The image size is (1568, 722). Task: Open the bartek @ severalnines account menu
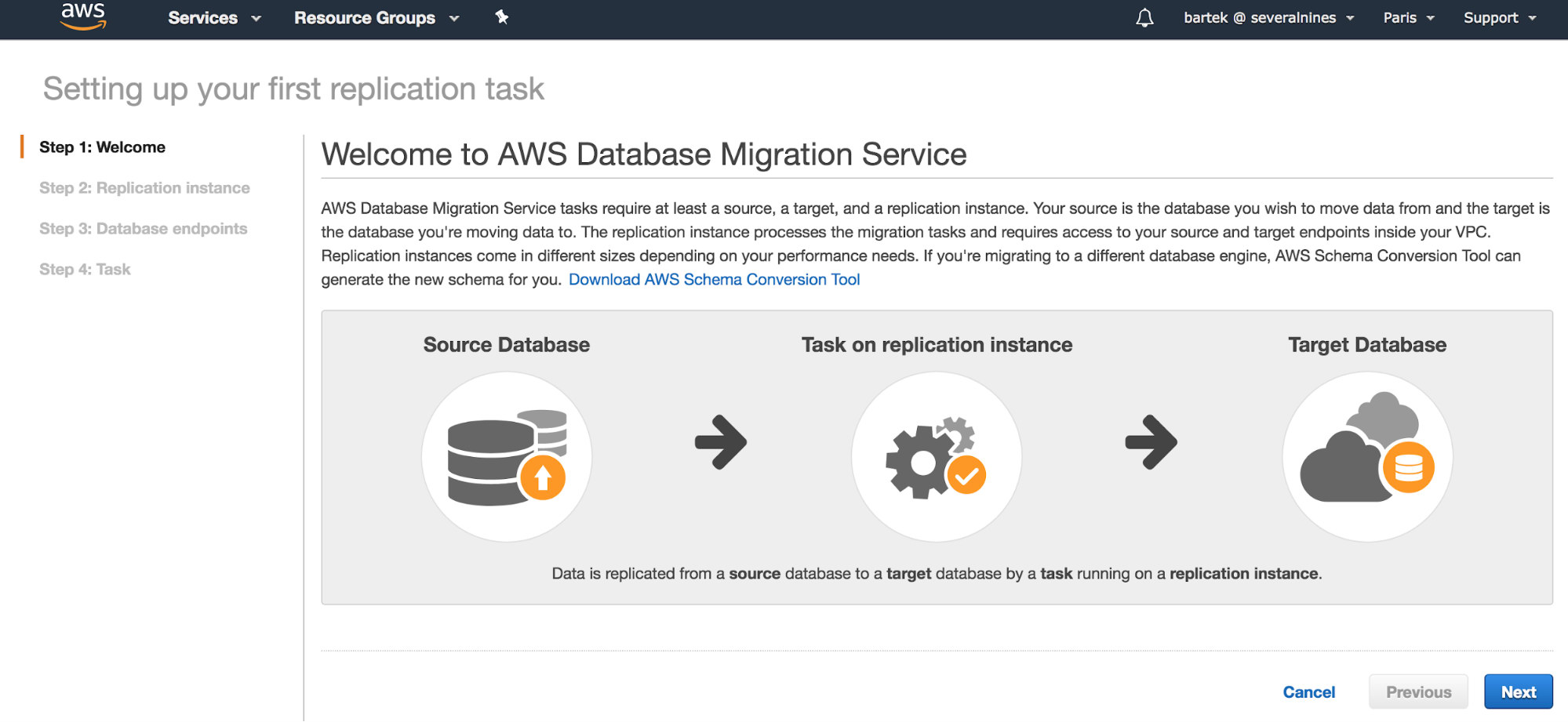1269,18
